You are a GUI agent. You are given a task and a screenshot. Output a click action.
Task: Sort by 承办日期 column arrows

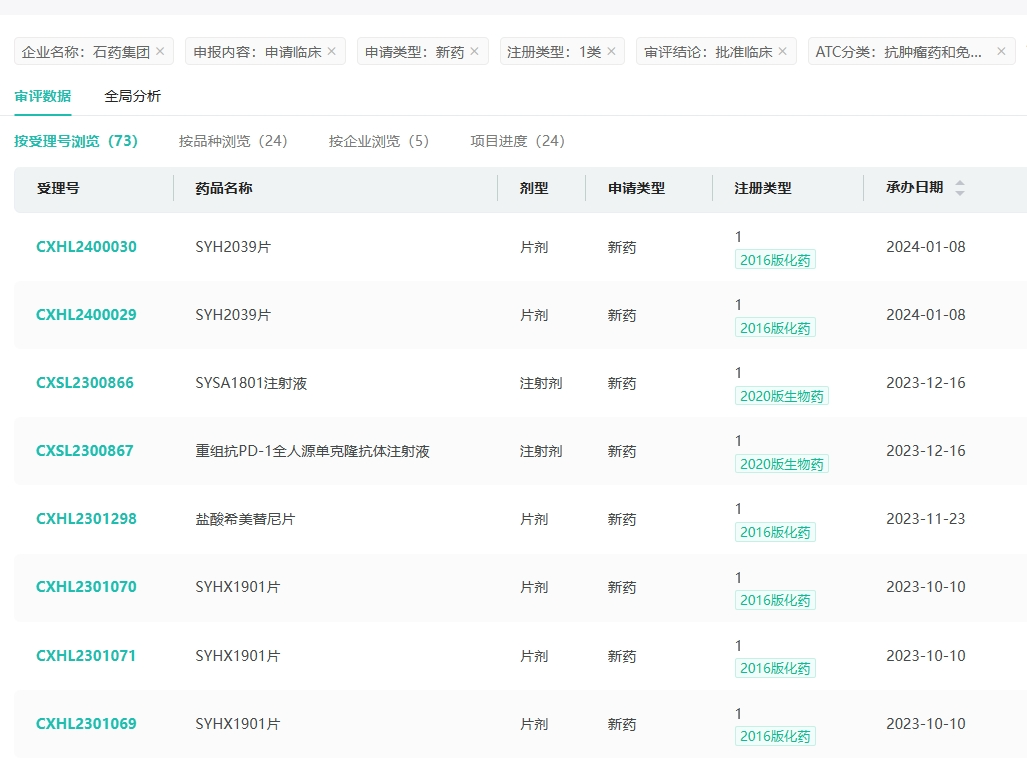click(960, 188)
